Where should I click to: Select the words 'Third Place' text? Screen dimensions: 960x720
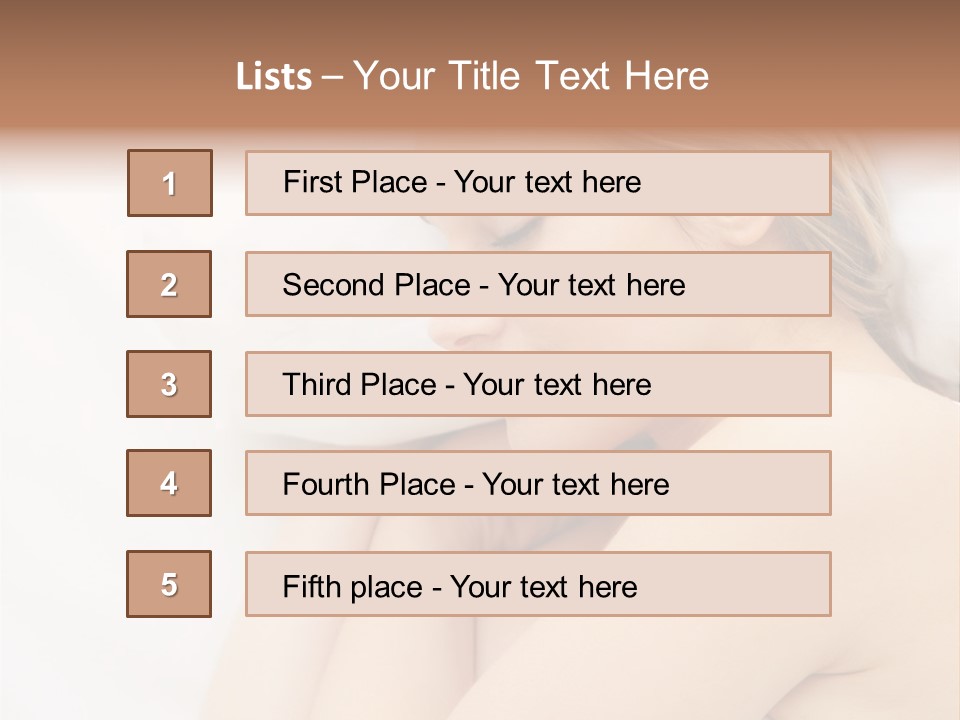point(359,384)
